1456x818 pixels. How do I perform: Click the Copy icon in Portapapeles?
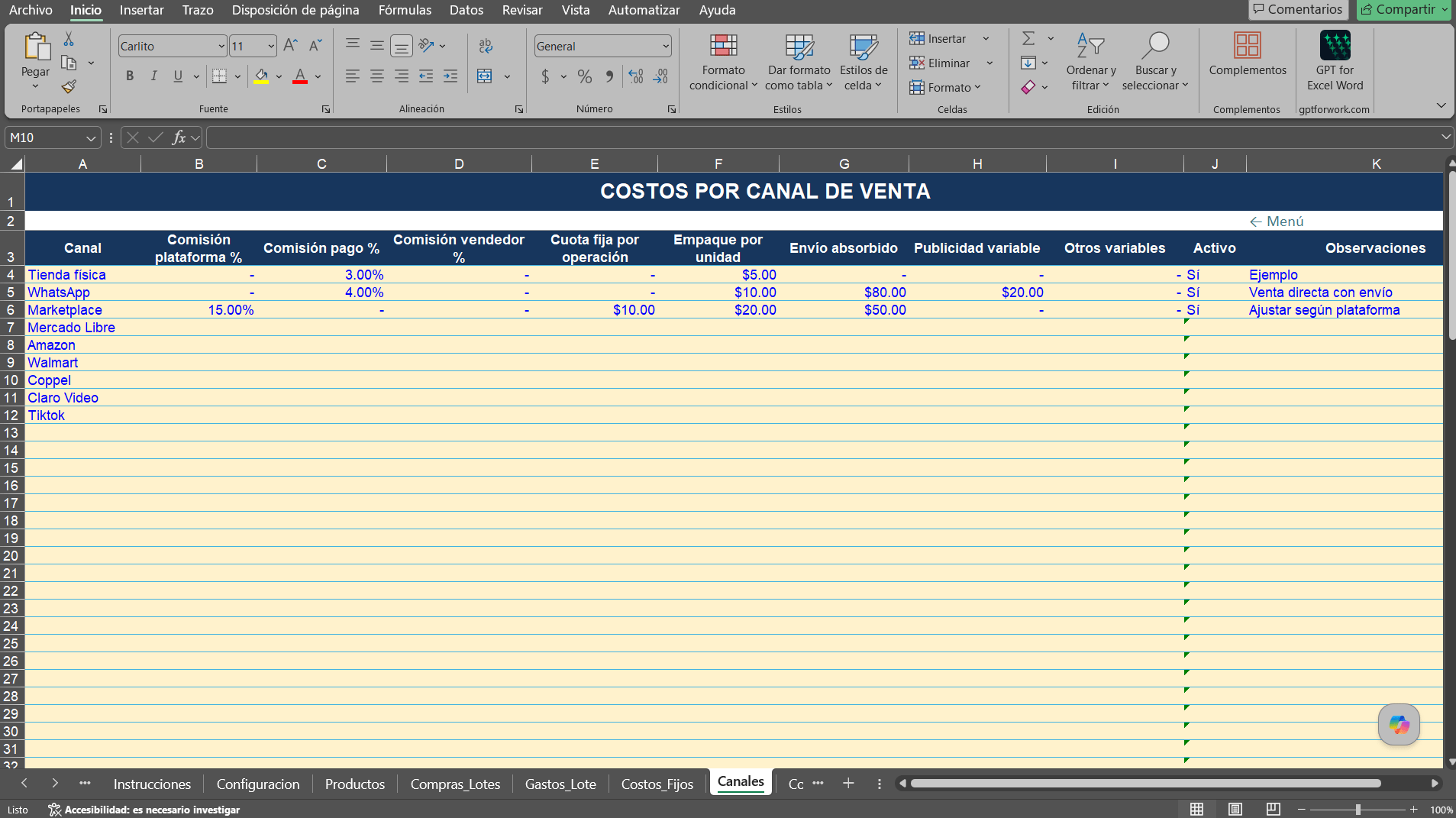(x=69, y=63)
